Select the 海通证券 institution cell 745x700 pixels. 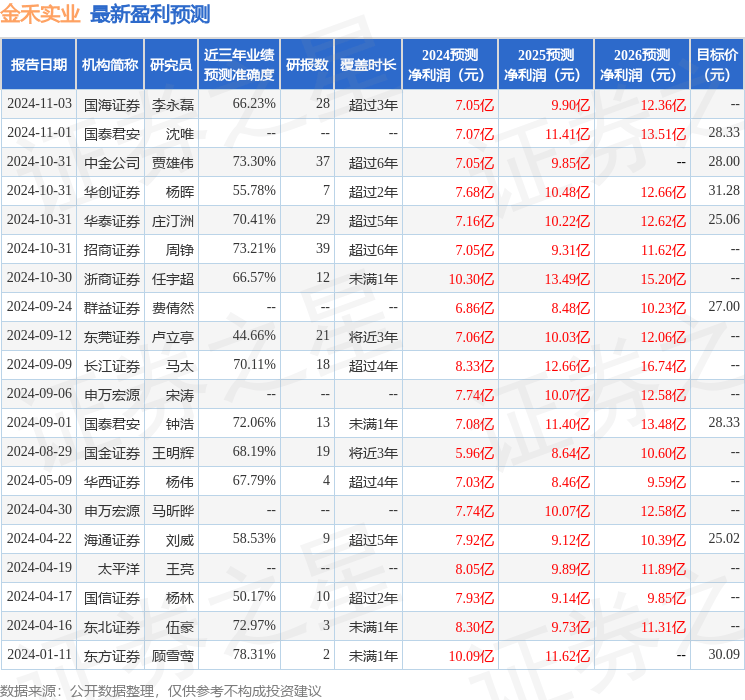coord(112,540)
